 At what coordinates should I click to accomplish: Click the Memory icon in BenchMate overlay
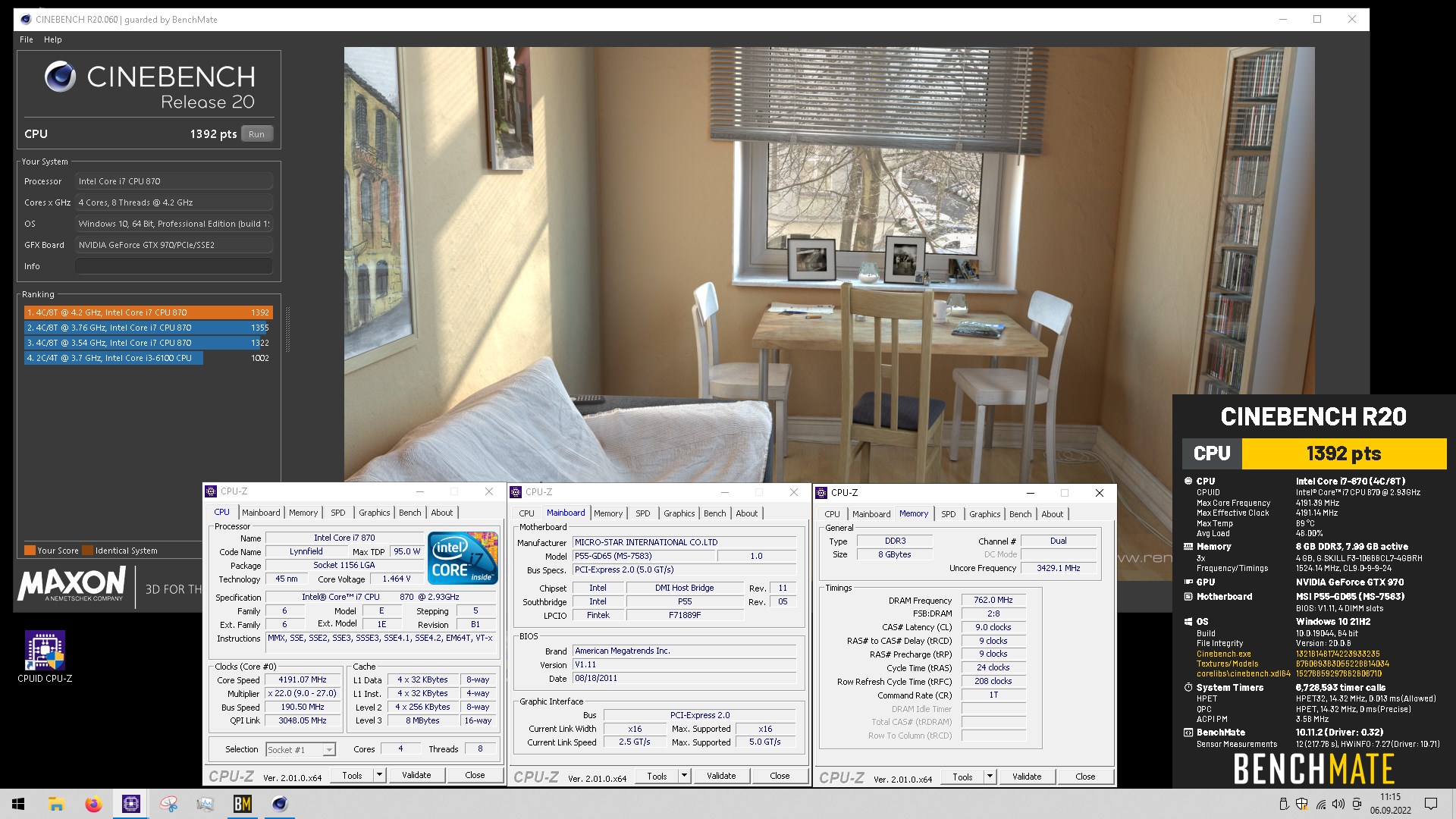pos(1188,546)
